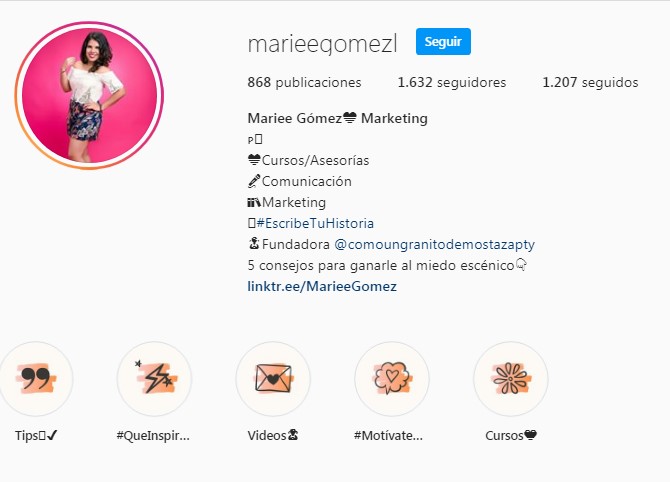Click the Tips highlight label text
670x482 pixels.
coord(36,435)
